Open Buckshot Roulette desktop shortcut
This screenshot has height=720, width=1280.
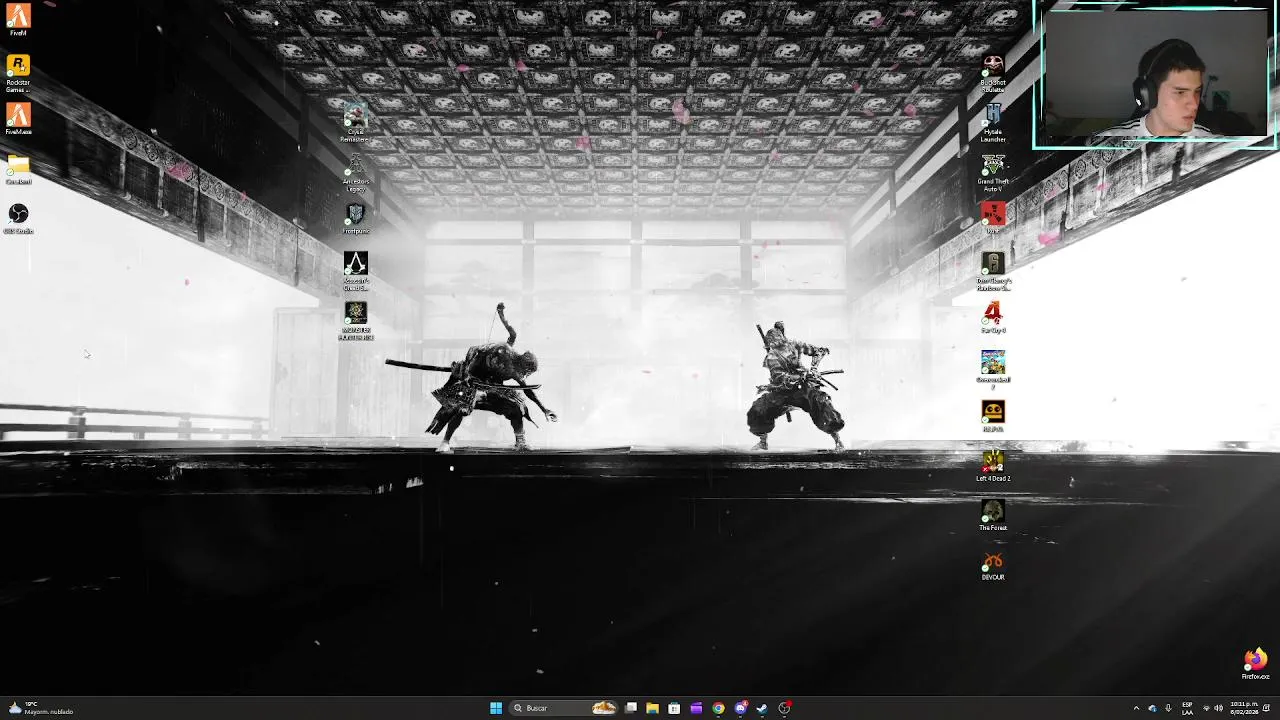[993, 74]
